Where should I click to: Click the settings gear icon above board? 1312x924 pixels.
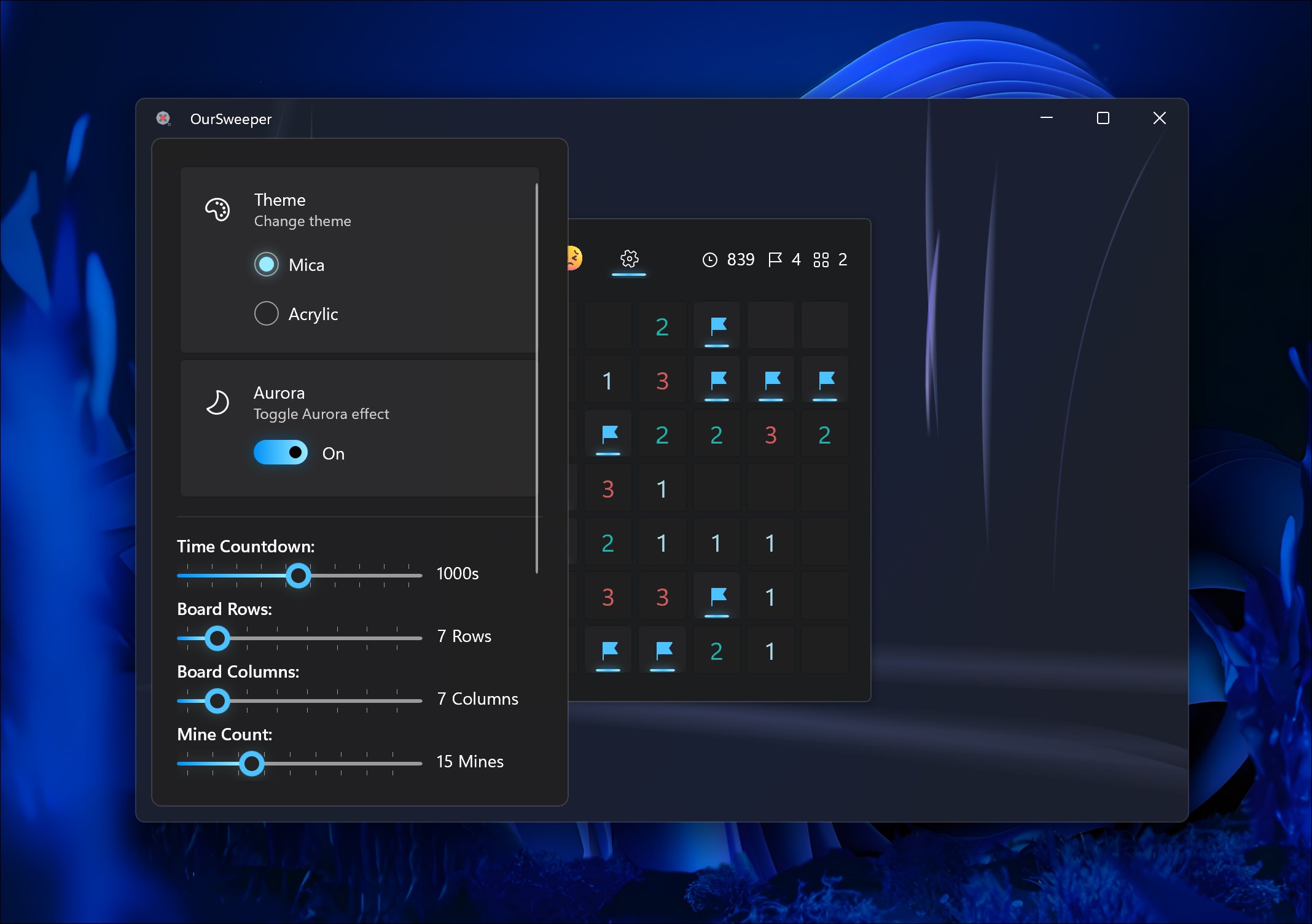(629, 259)
